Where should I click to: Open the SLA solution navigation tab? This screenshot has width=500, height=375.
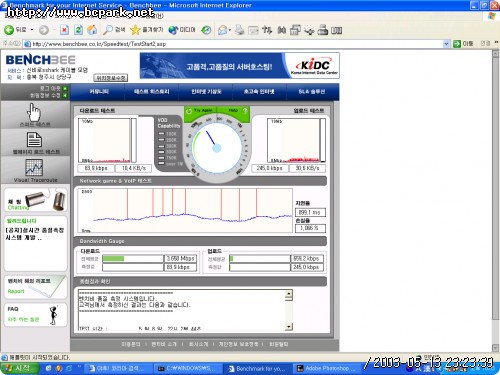[x=312, y=92]
